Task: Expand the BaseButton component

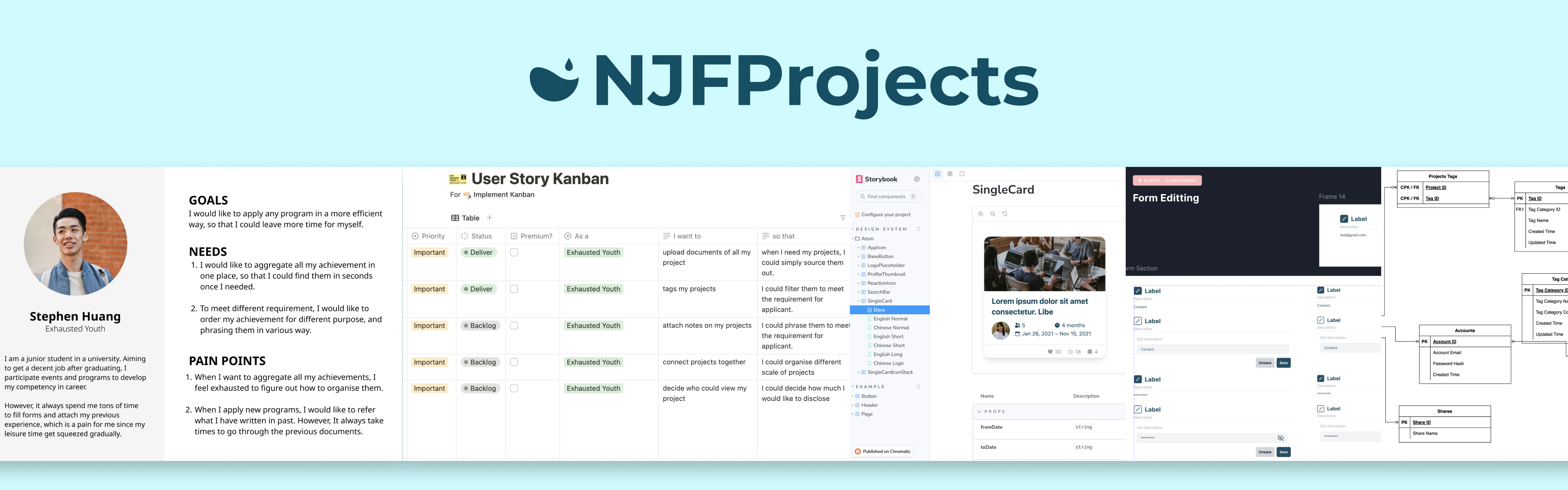Action: (x=876, y=256)
